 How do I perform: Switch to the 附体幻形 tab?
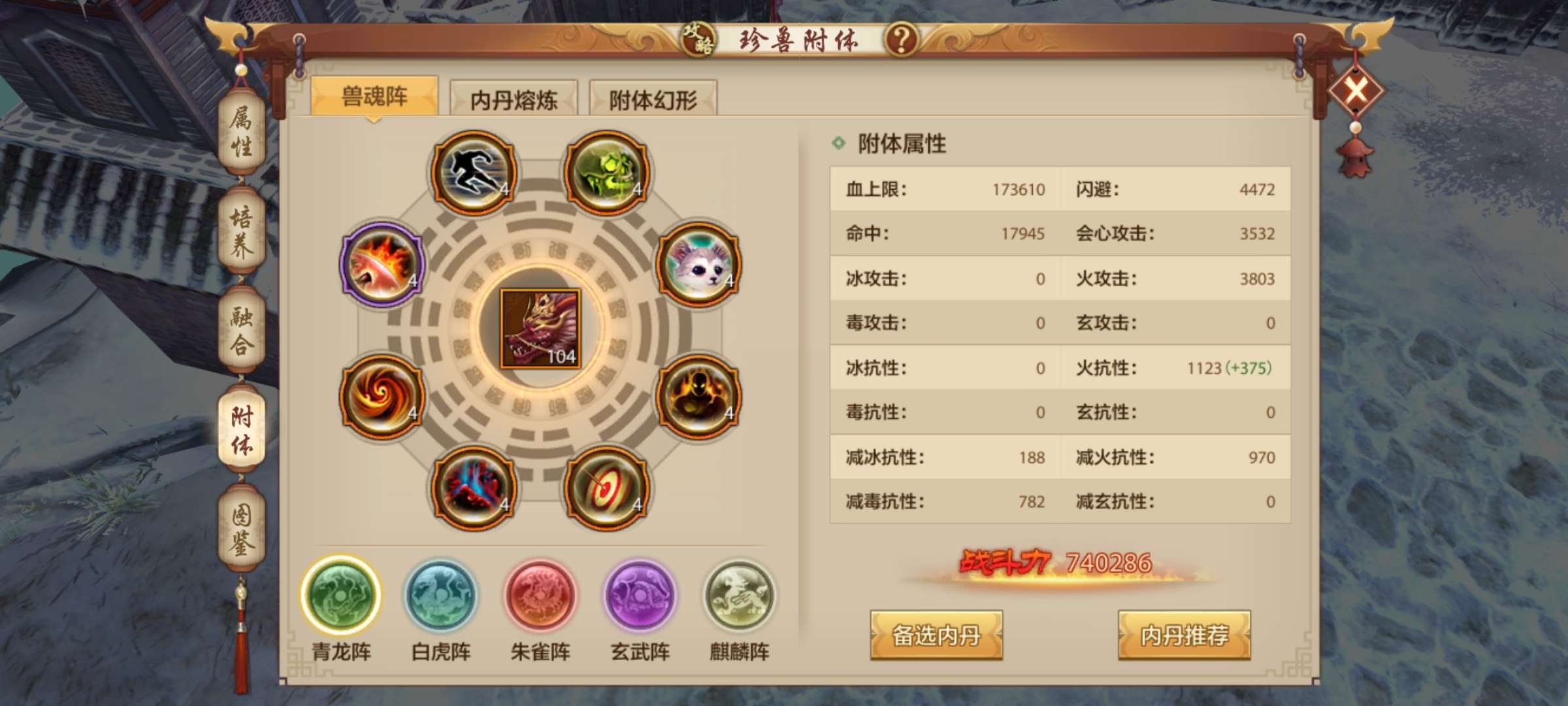[653, 99]
